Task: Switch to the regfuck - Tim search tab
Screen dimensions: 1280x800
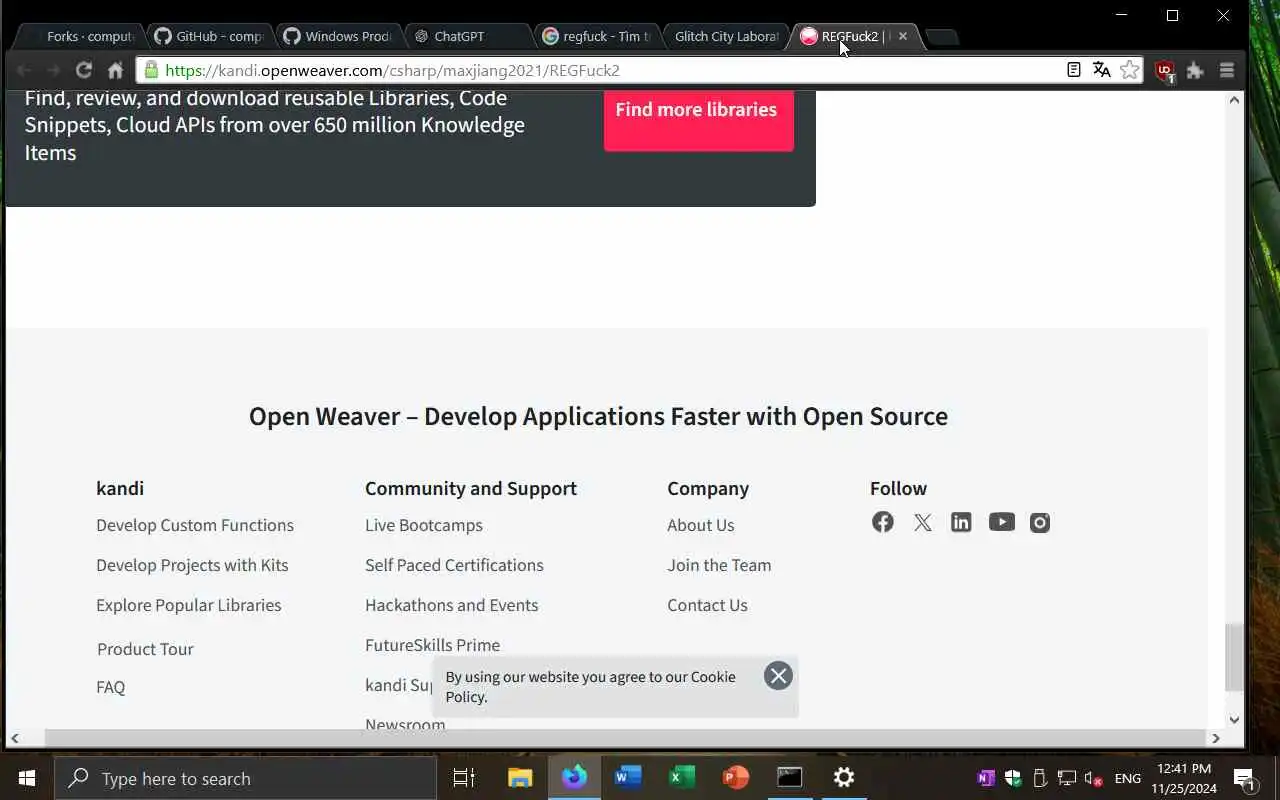Action: click(596, 36)
